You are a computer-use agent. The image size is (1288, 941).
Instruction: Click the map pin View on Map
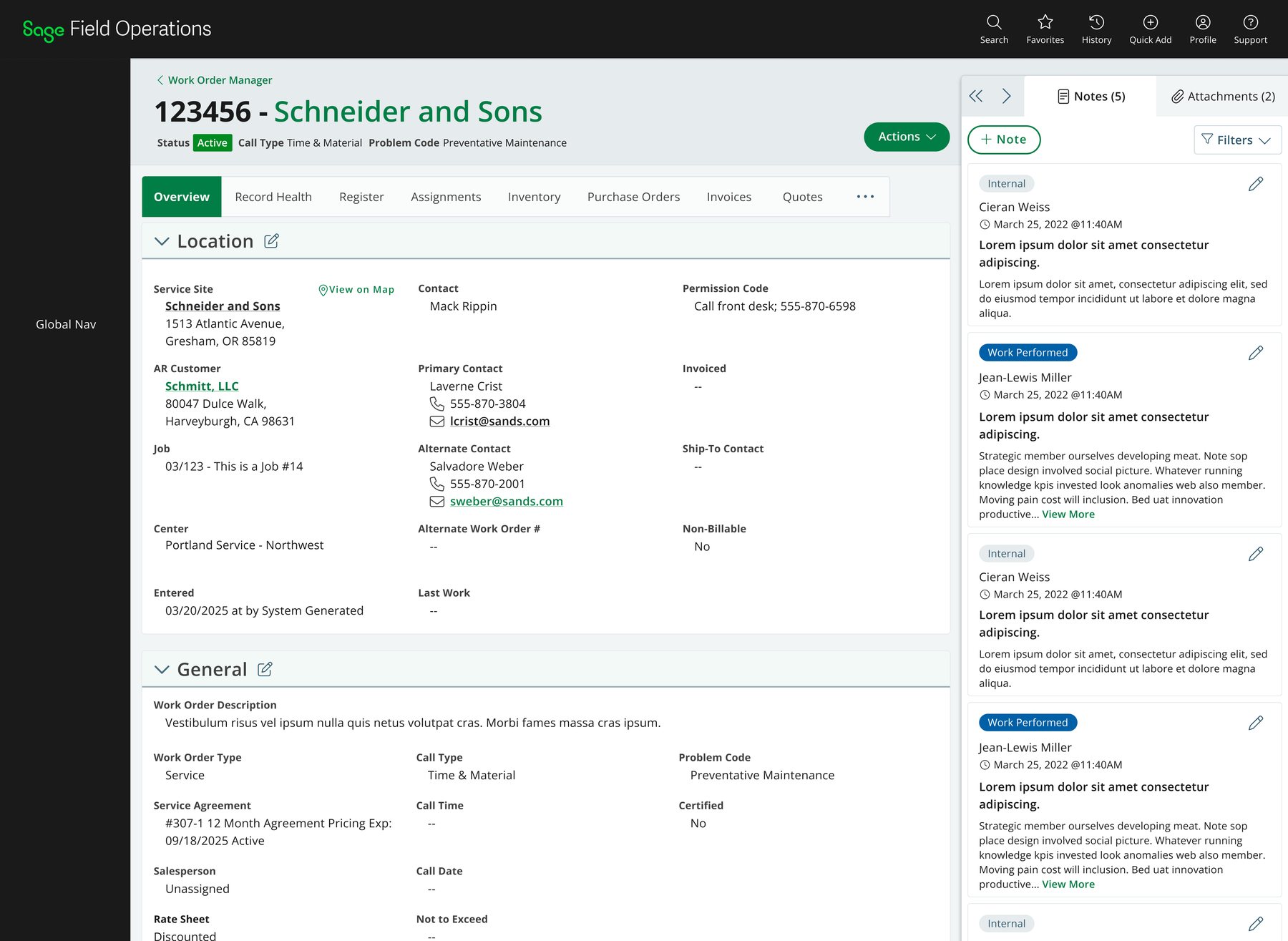tap(356, 290)
